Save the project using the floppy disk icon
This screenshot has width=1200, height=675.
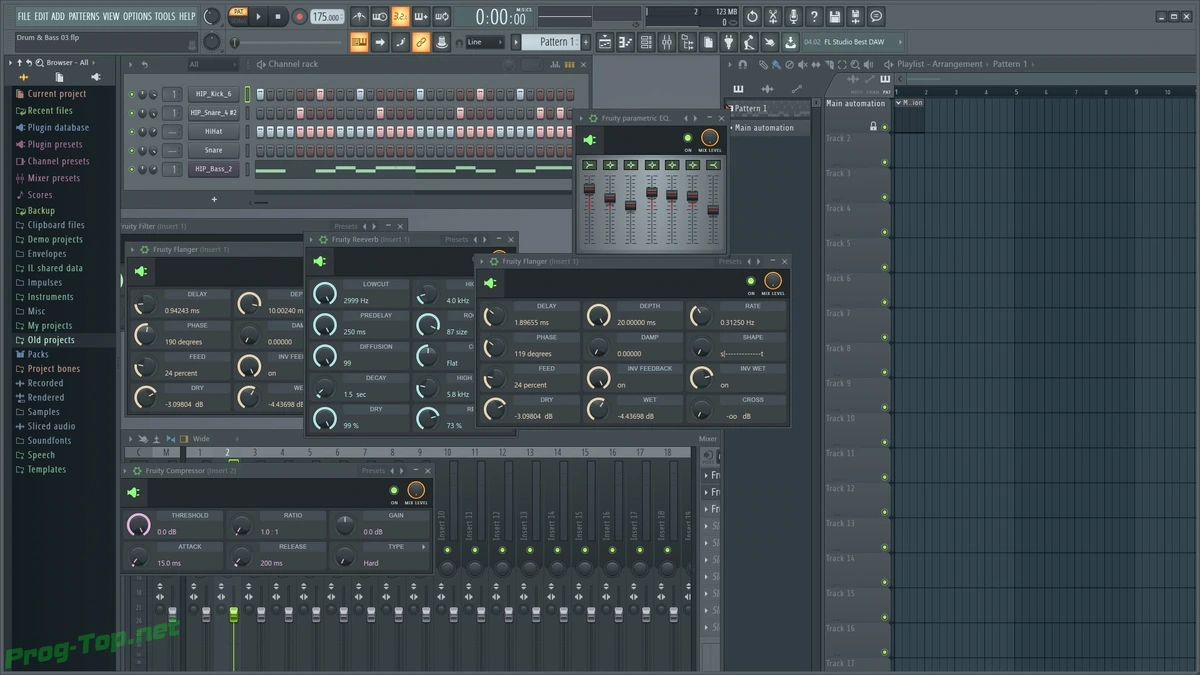point(835,17)
